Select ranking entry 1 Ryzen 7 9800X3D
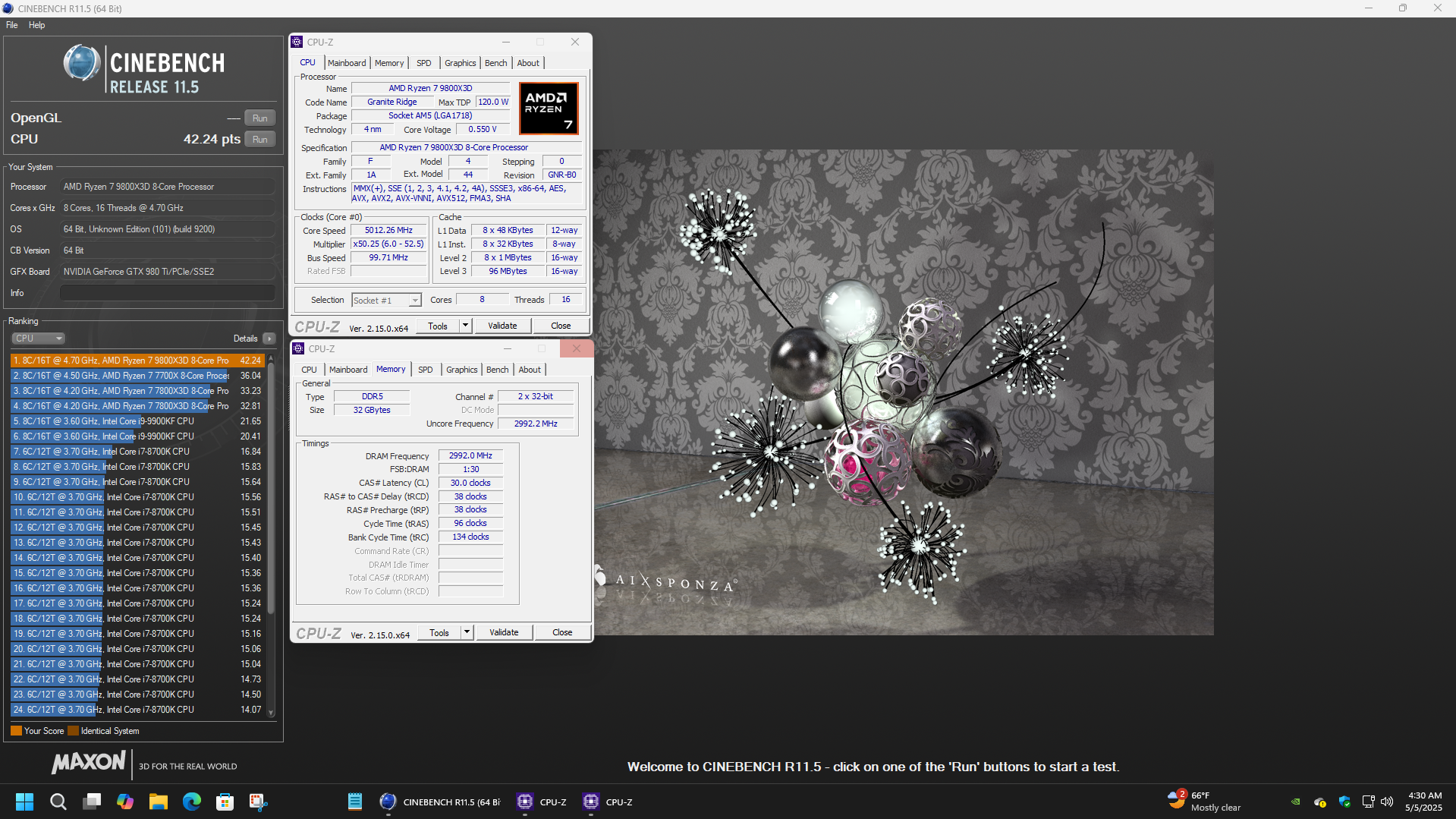Viewport: 1456px width, 819px height. tap(137, 361)
